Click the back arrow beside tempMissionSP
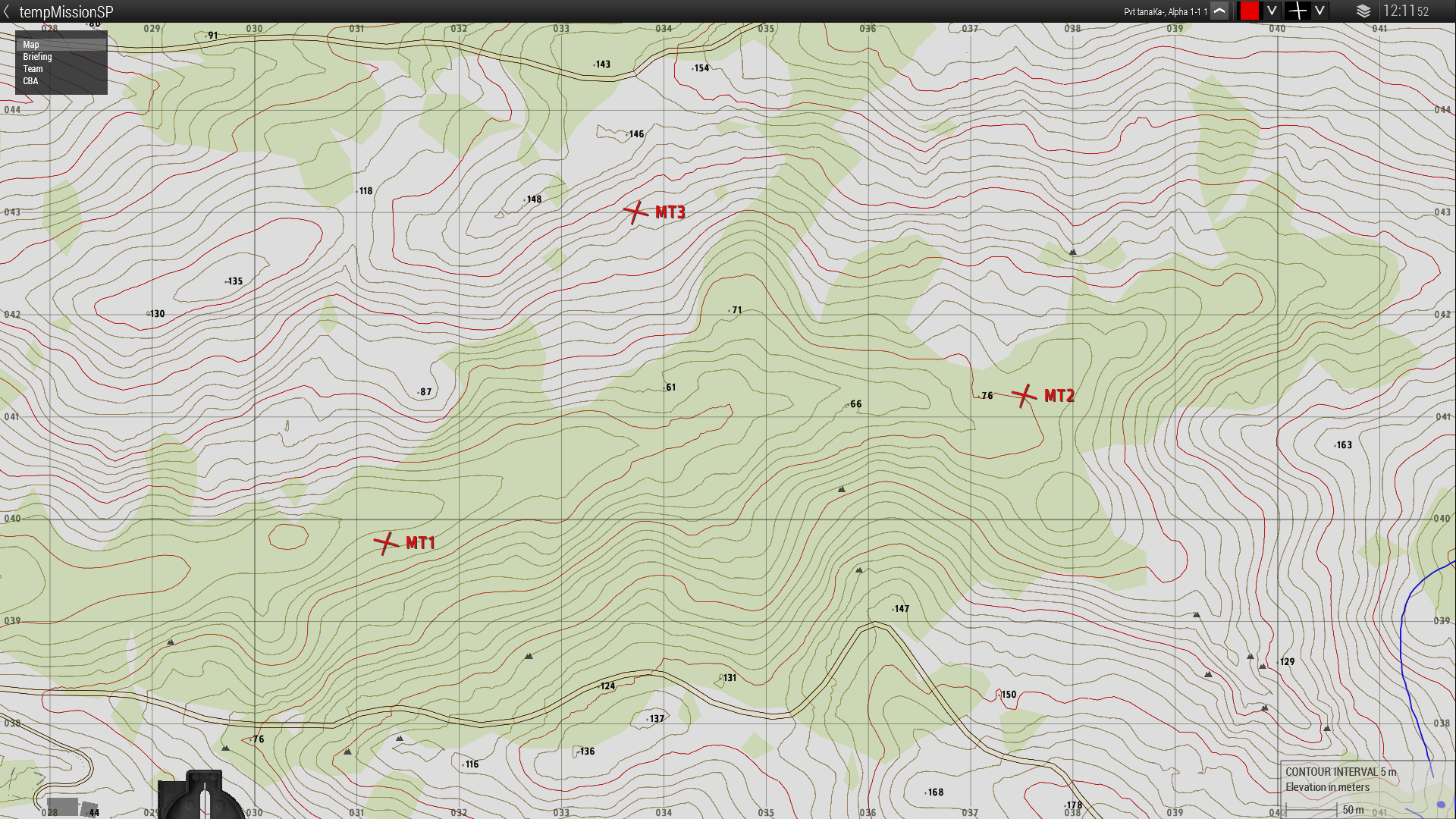The image size is (1456, 819). [x=7, y=11]
